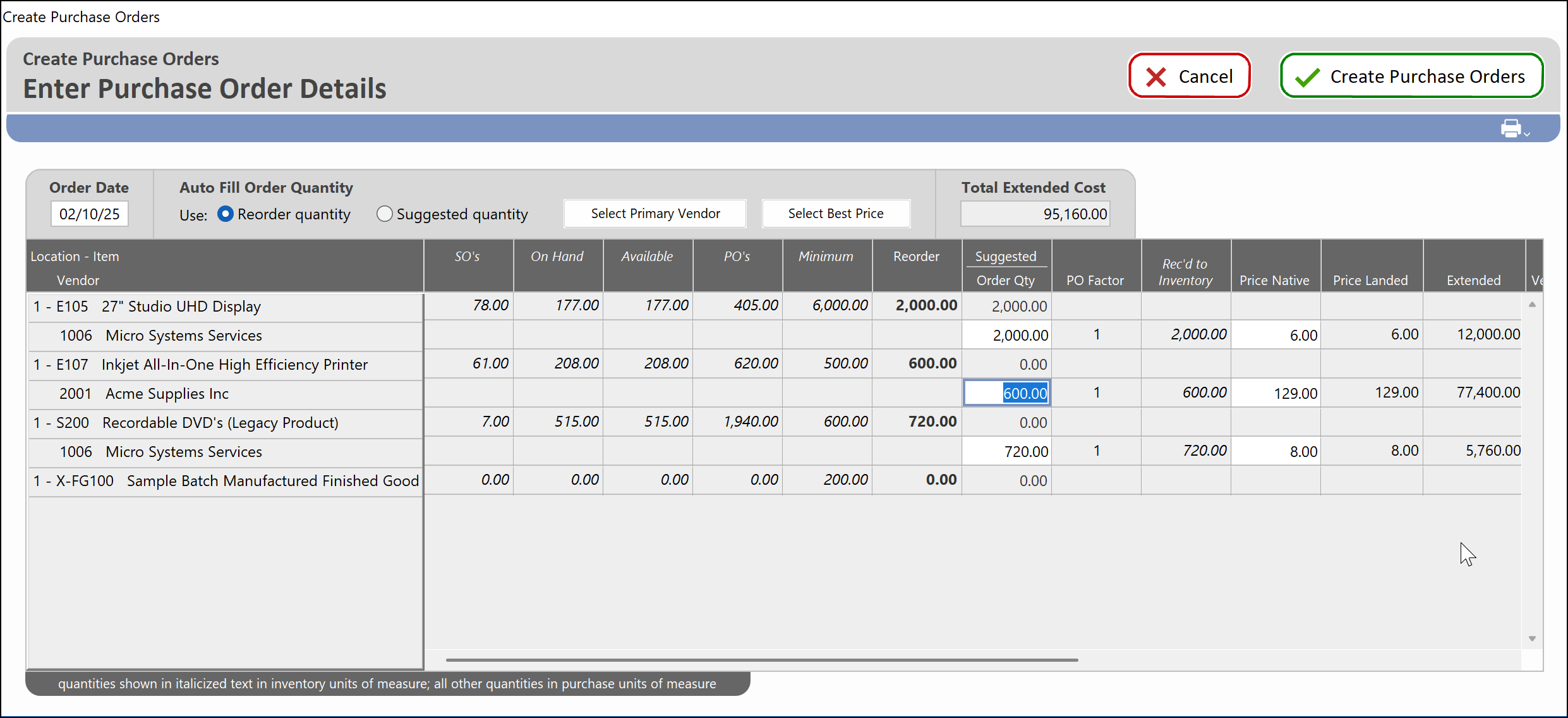The image size is (1568, 718).
Task: Select the Suggested quantity radio option
Action: [x=384, y=214]
